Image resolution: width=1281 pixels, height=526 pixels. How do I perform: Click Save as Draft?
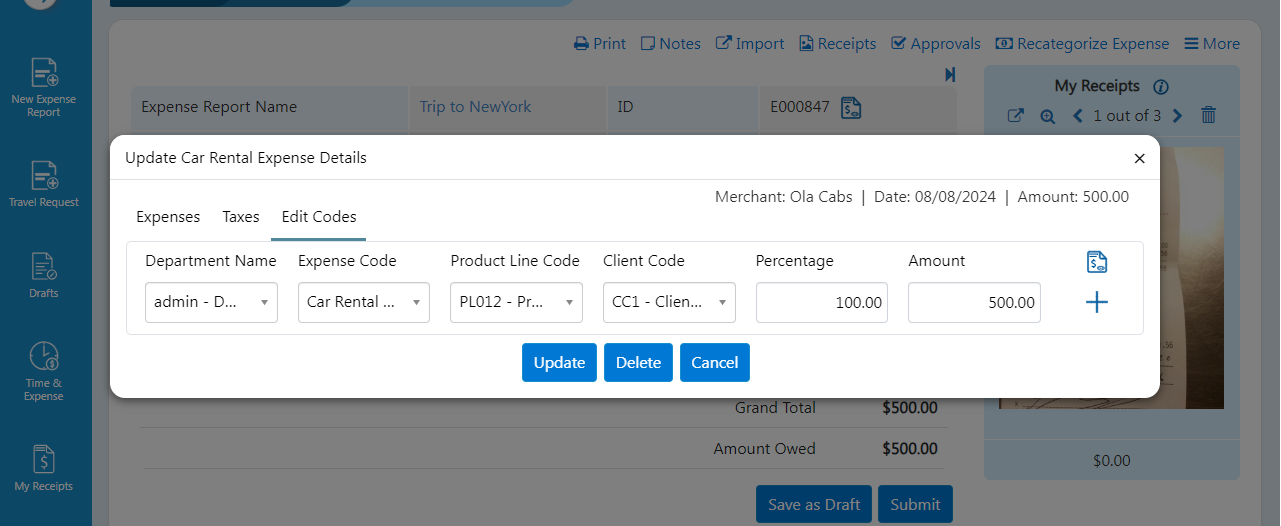[814, 504]
